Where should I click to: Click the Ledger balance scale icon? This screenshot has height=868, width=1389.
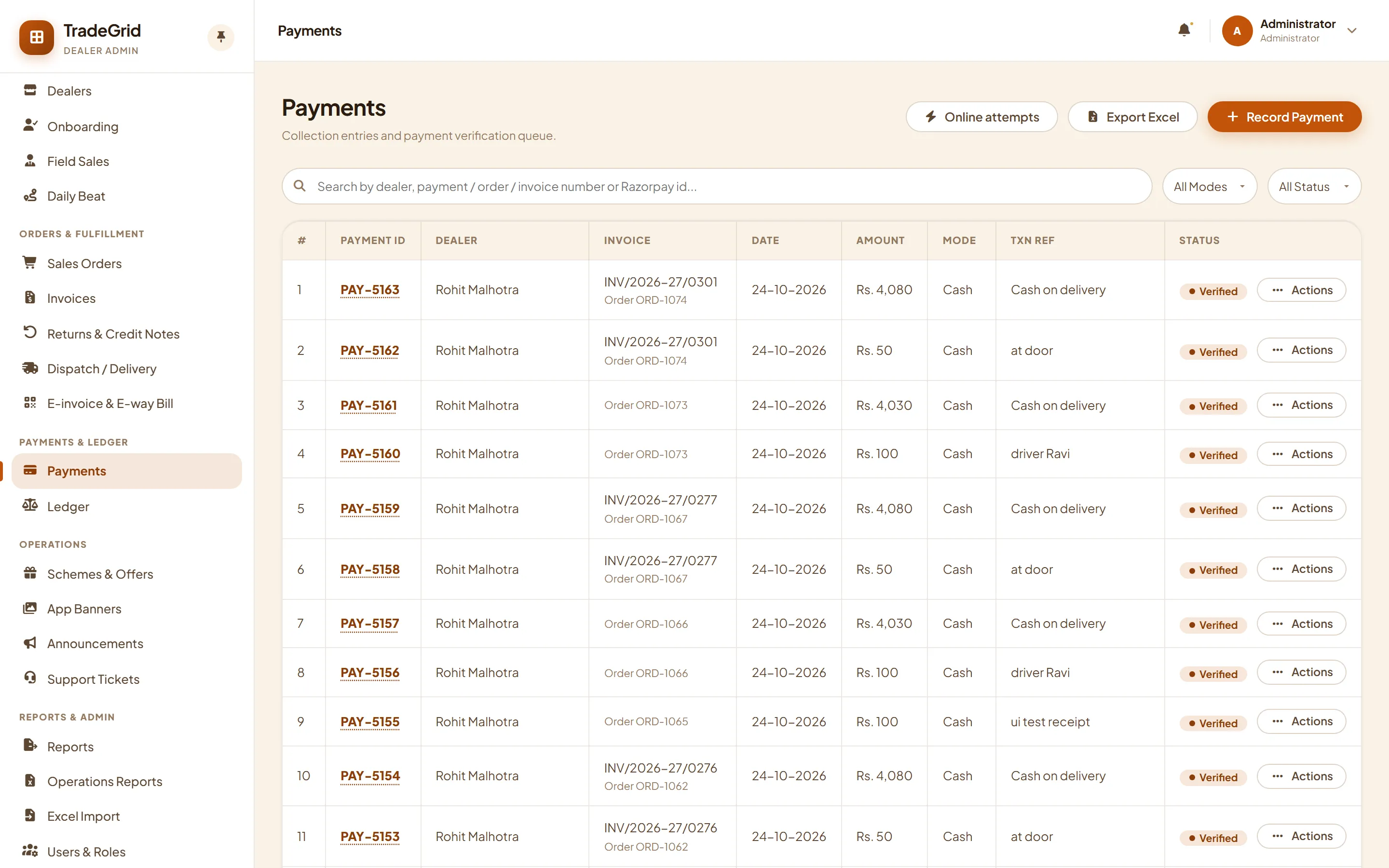pos(30,505)
